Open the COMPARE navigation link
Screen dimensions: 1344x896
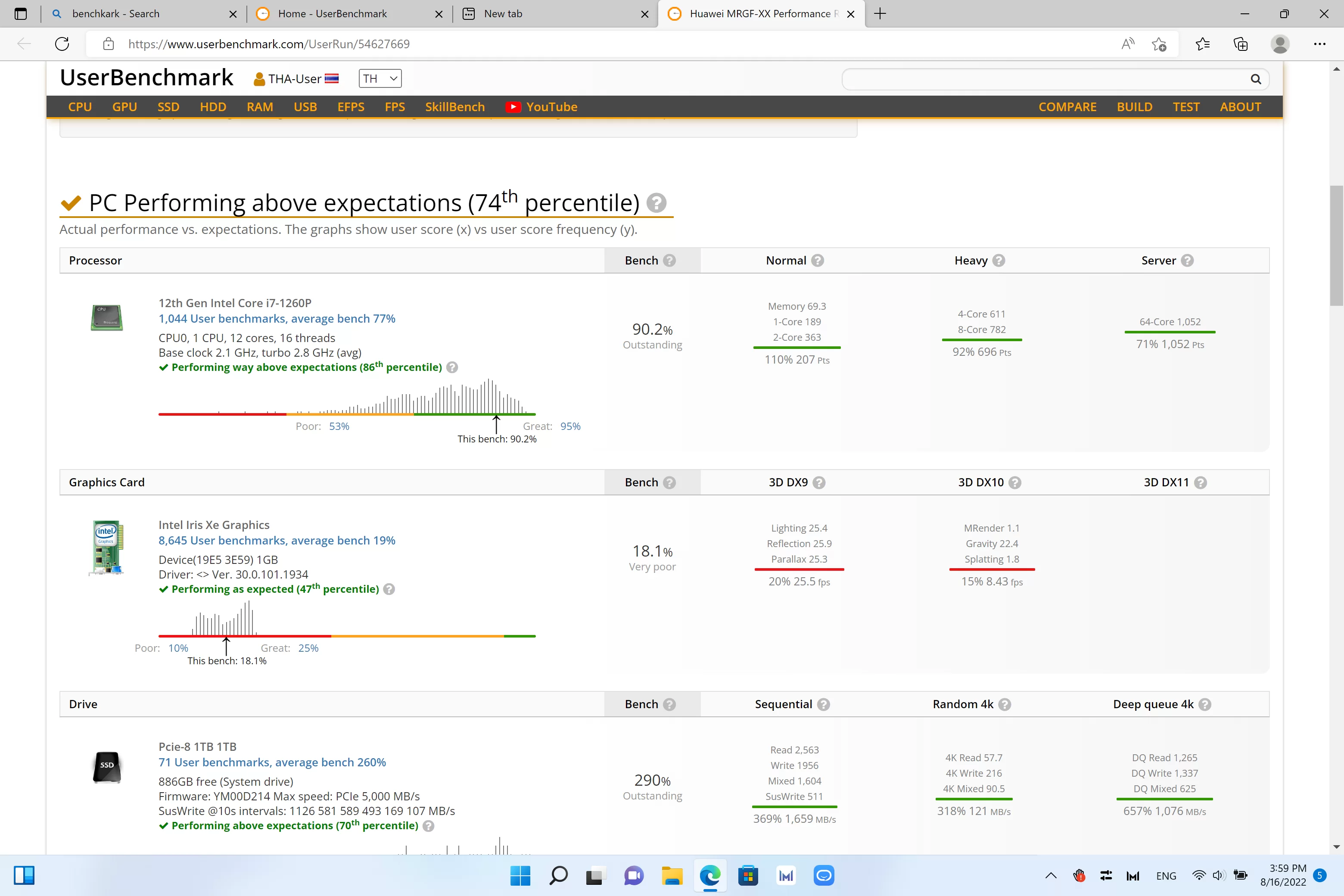[x=1067, y=107]
